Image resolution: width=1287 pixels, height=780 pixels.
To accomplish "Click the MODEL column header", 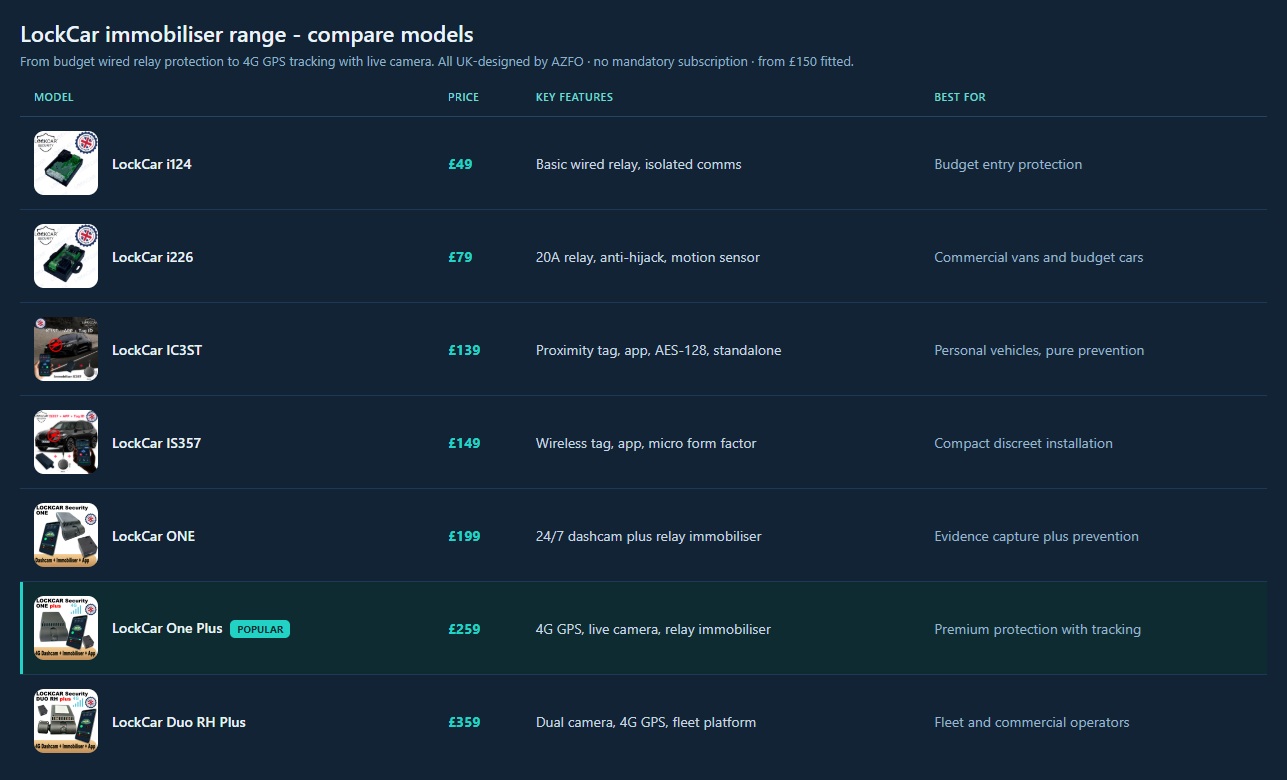I will tap(54, 97).
